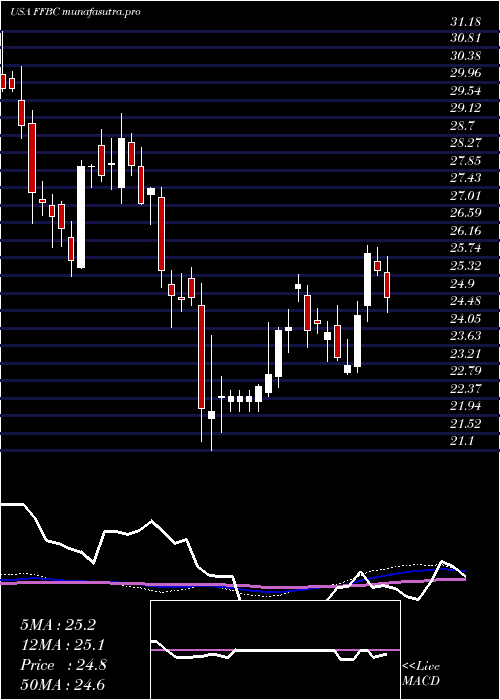Click the 29.54 price level label
Screen dimensions: 500x700
pyautogui.click(x=465, y=91)
